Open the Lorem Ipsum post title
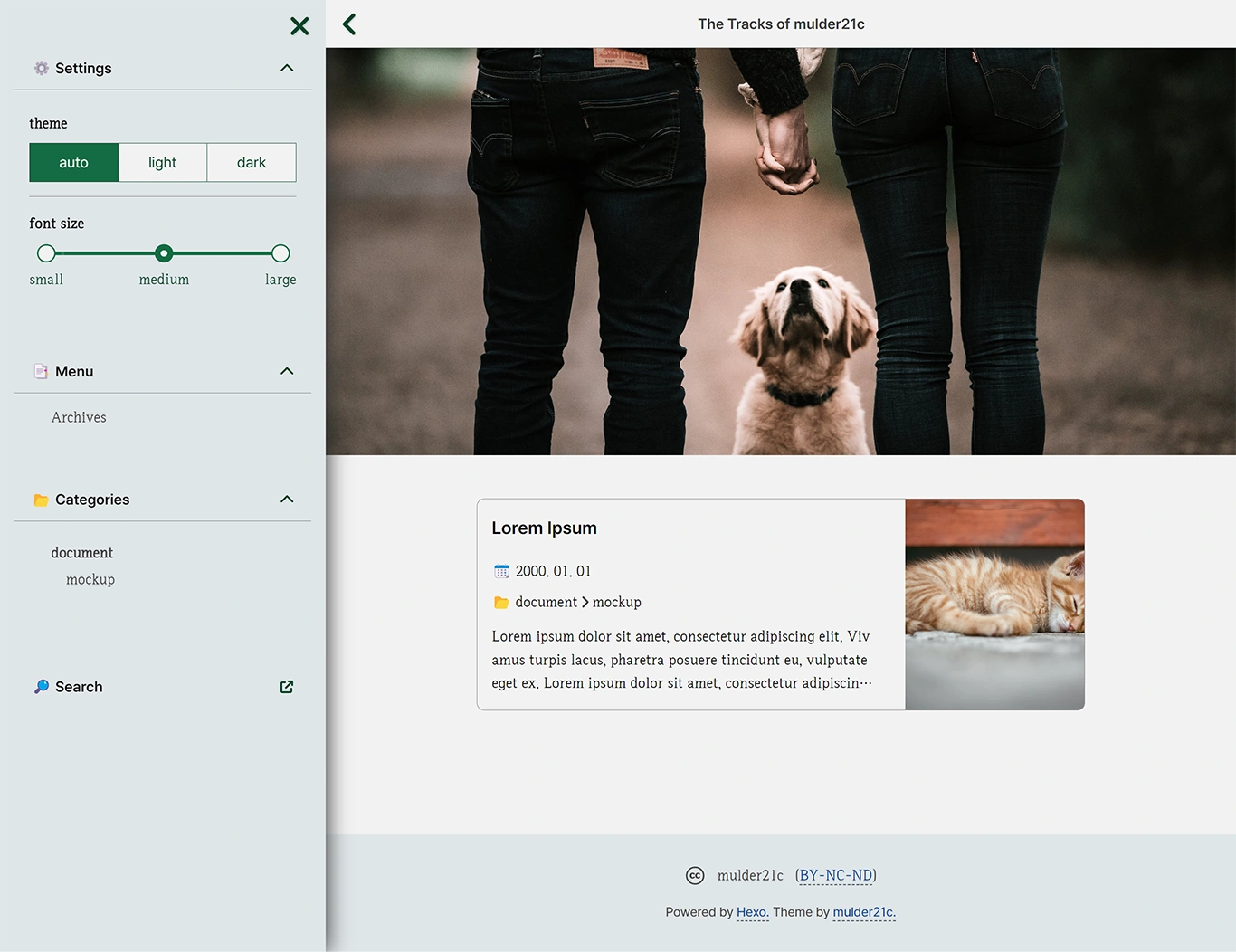Viewport: 1236px width, 952px height. click(x=544, y=528)
